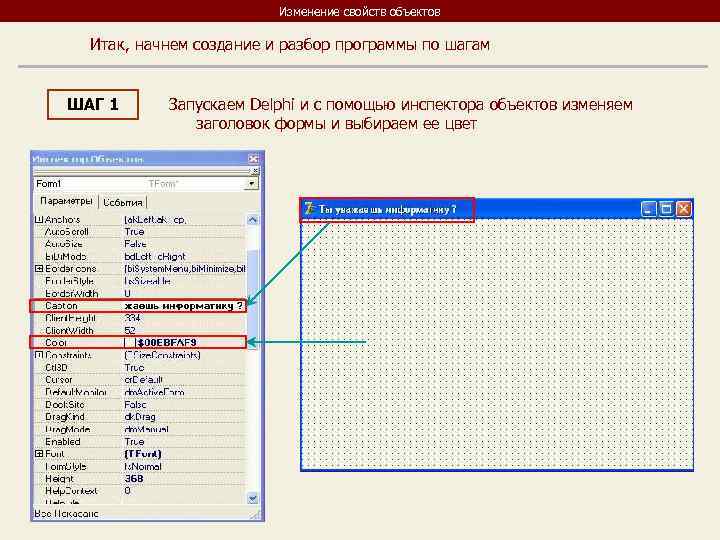Expand the BorderIcons property node
The height and width of the screenshot is (540, 720).
pos(39,269)
